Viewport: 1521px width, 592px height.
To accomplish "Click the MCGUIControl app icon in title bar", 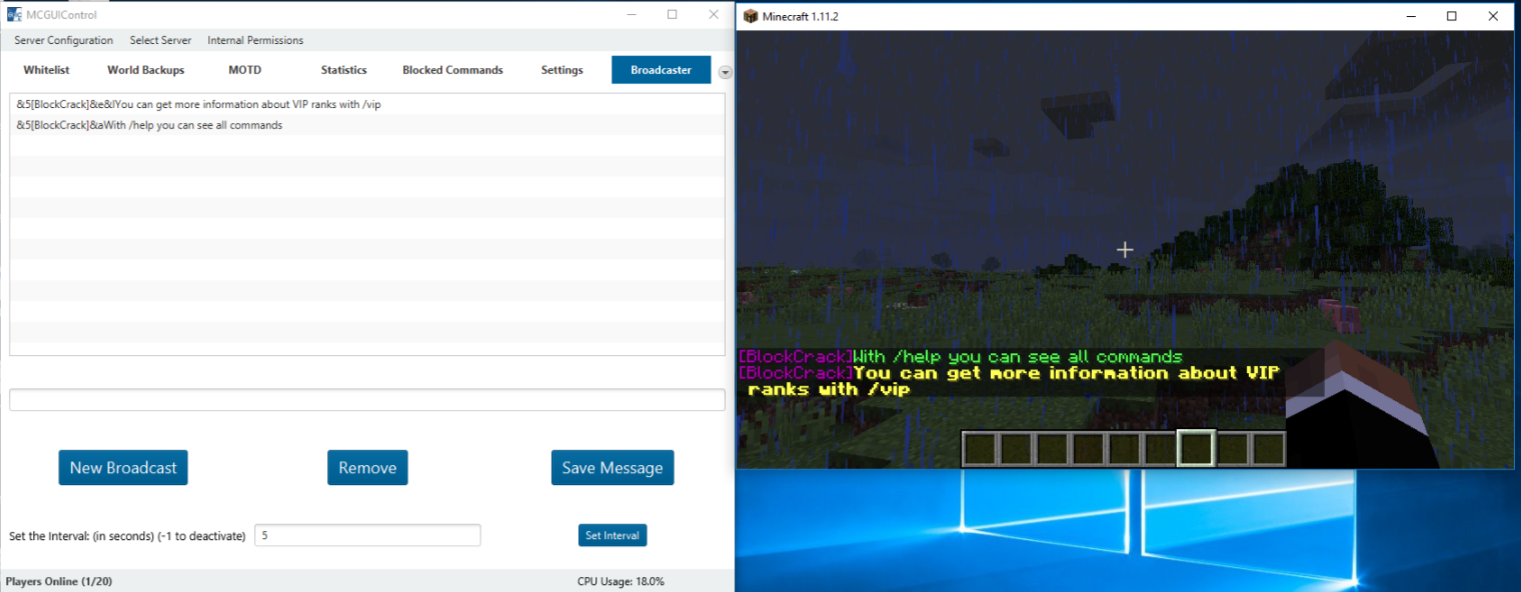I will click(x=14, y=15).
